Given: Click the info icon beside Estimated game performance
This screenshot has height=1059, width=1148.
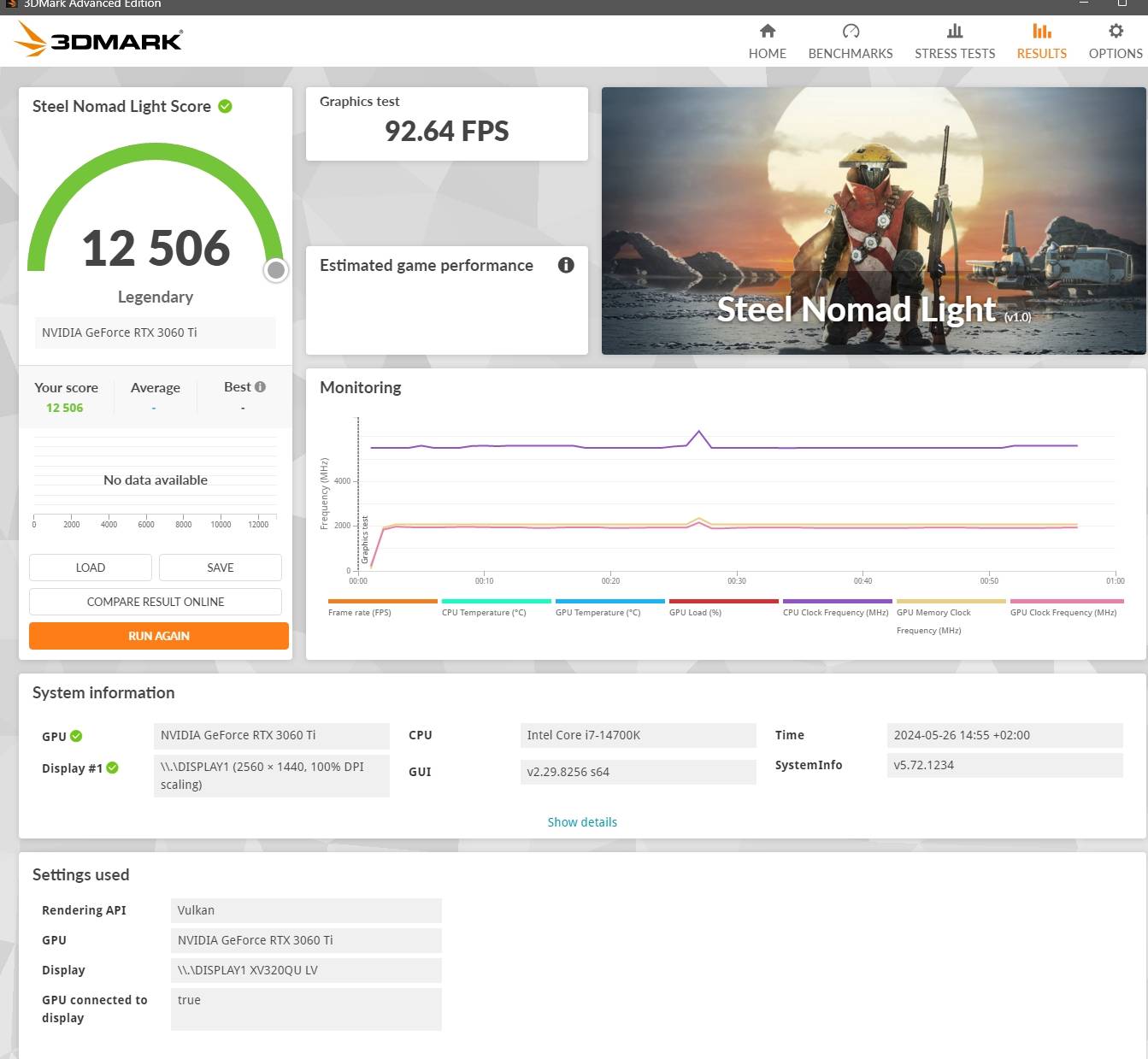Looking at the screenshot, I should [565, 266].
